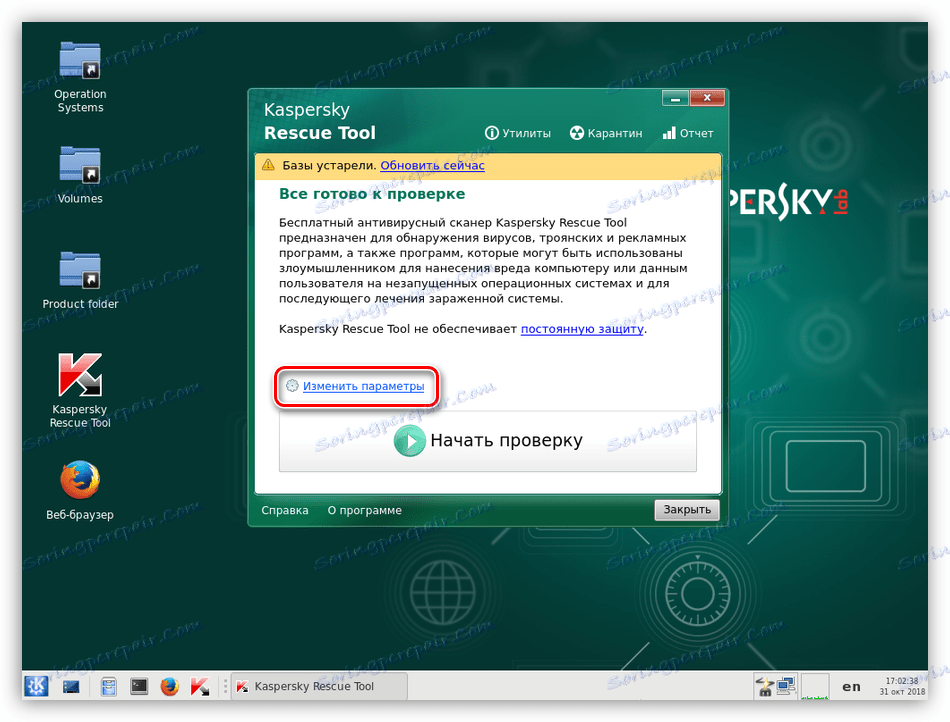The width and height of the screenshot is (950, 722).
Task: Open the Operation Systems desktop folder
Action: (80, 77)
